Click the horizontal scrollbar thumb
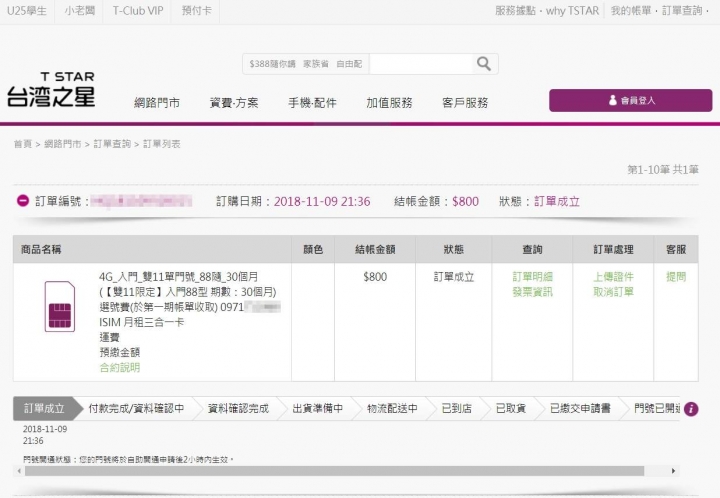Image resolution: width=720 pixels, height=498 pixels. (334, 471)
